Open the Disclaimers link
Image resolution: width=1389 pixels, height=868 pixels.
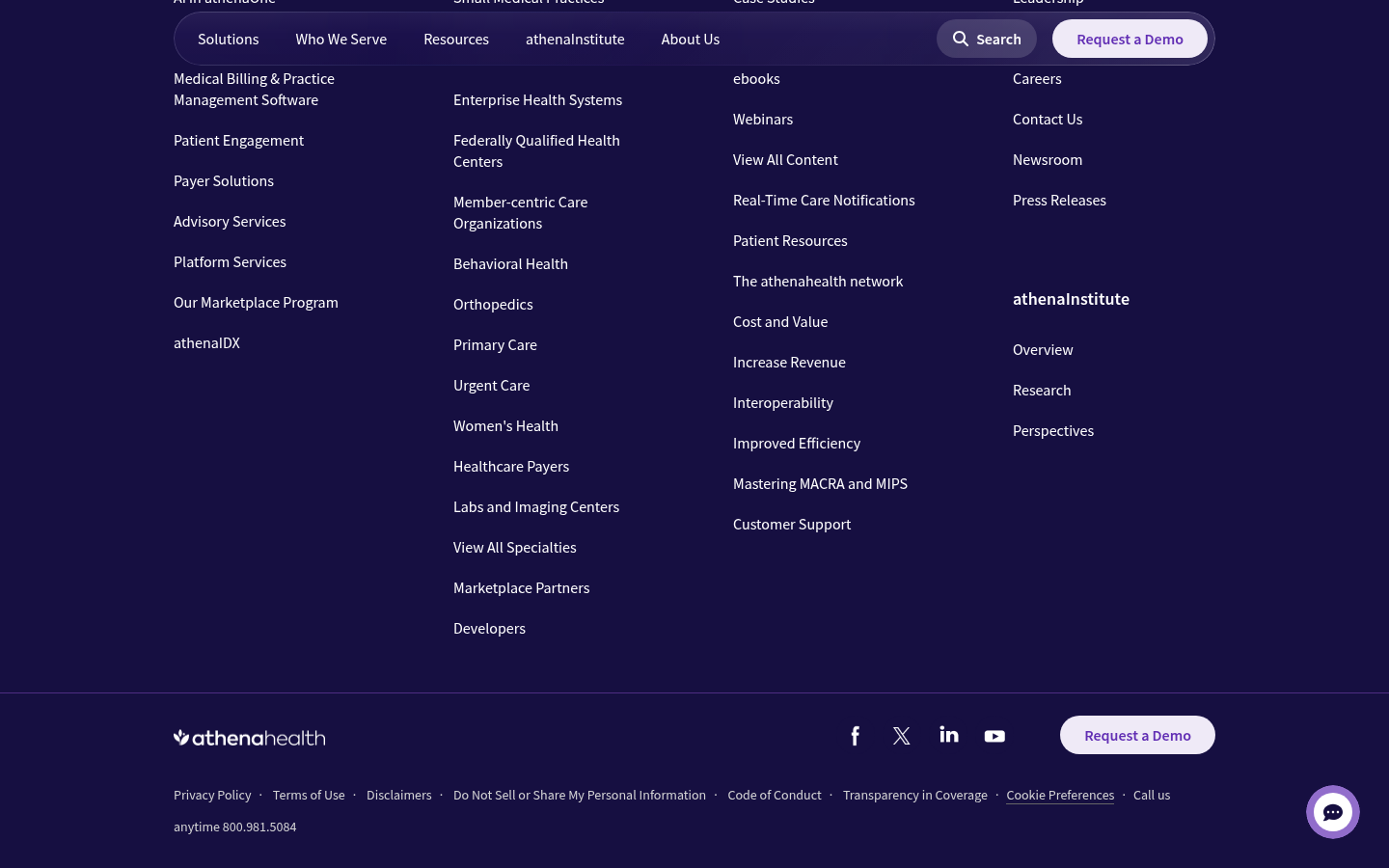click(399, 795)
